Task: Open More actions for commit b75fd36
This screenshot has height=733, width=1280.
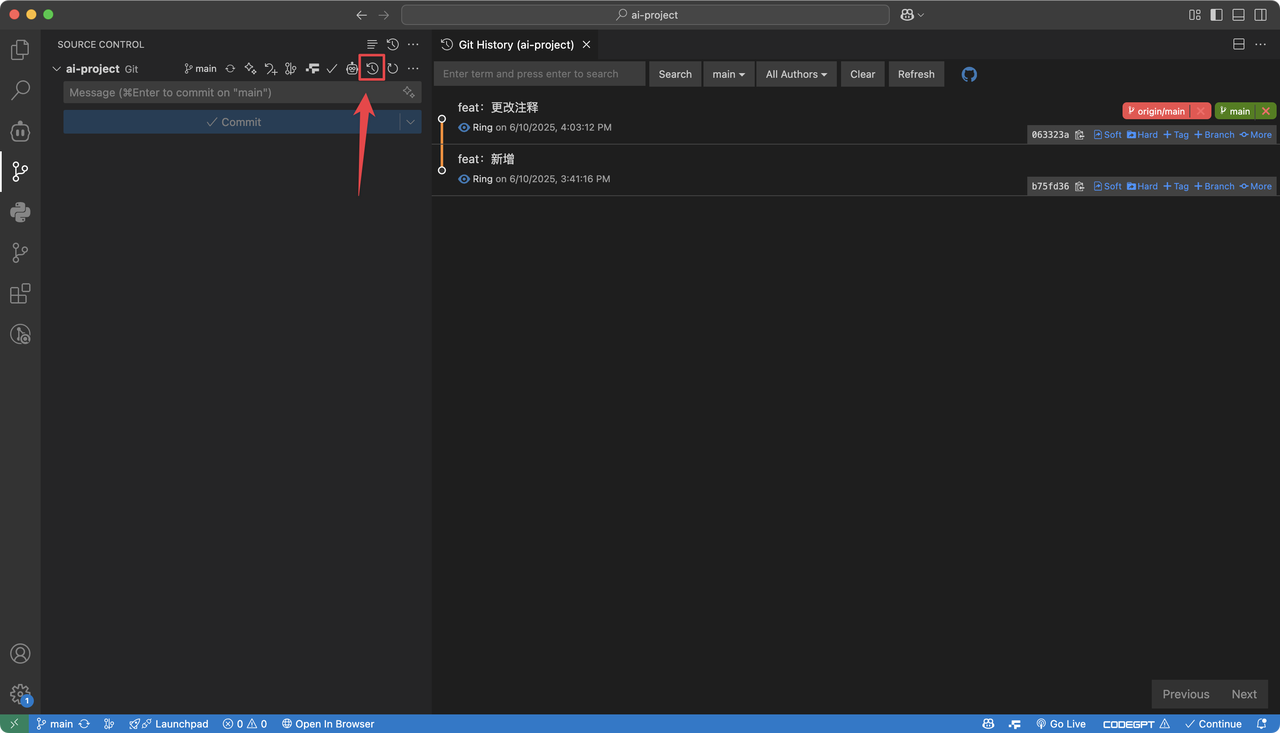Action: pos(1256,186)
